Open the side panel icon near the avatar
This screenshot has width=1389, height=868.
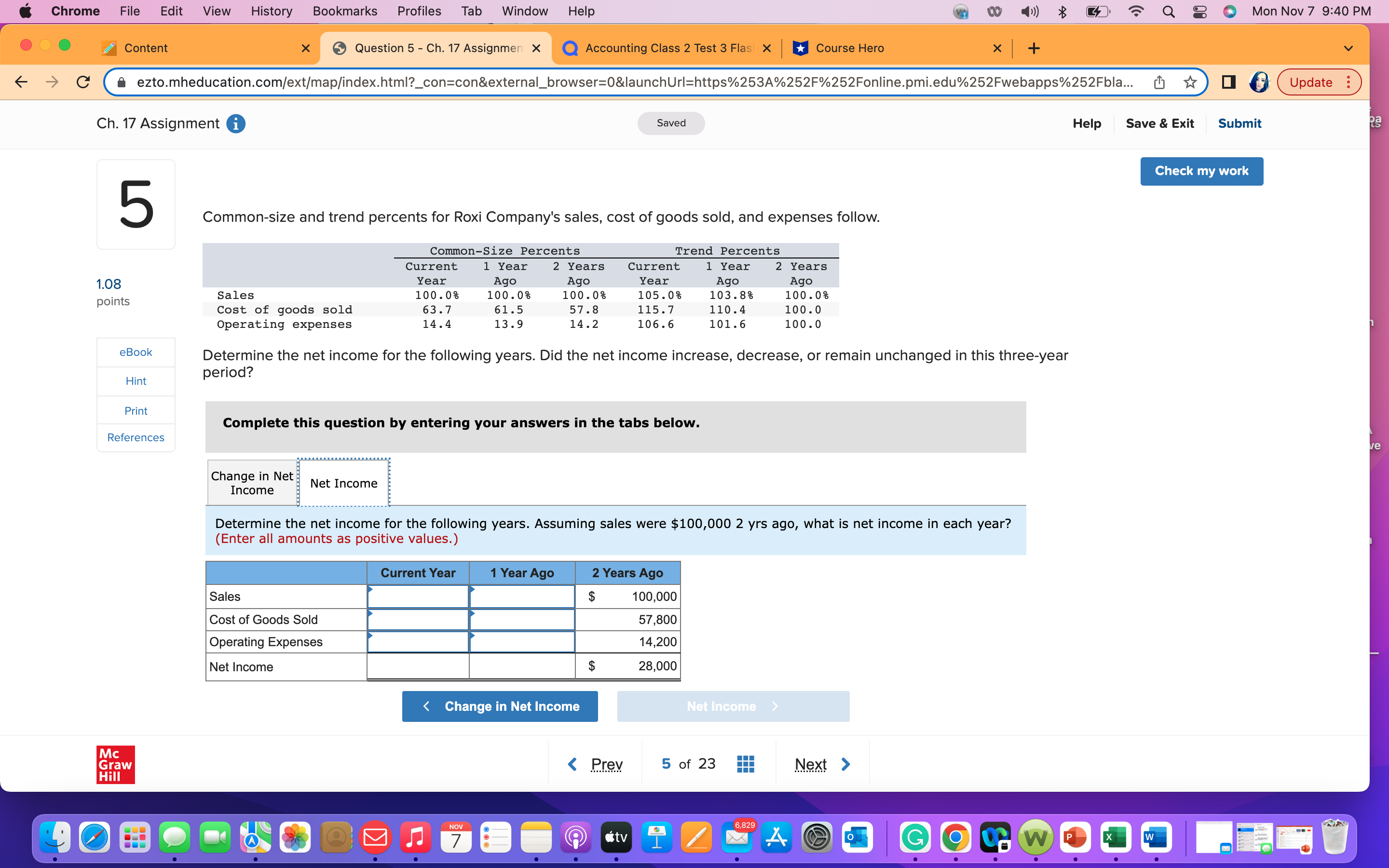(1228, 82)
